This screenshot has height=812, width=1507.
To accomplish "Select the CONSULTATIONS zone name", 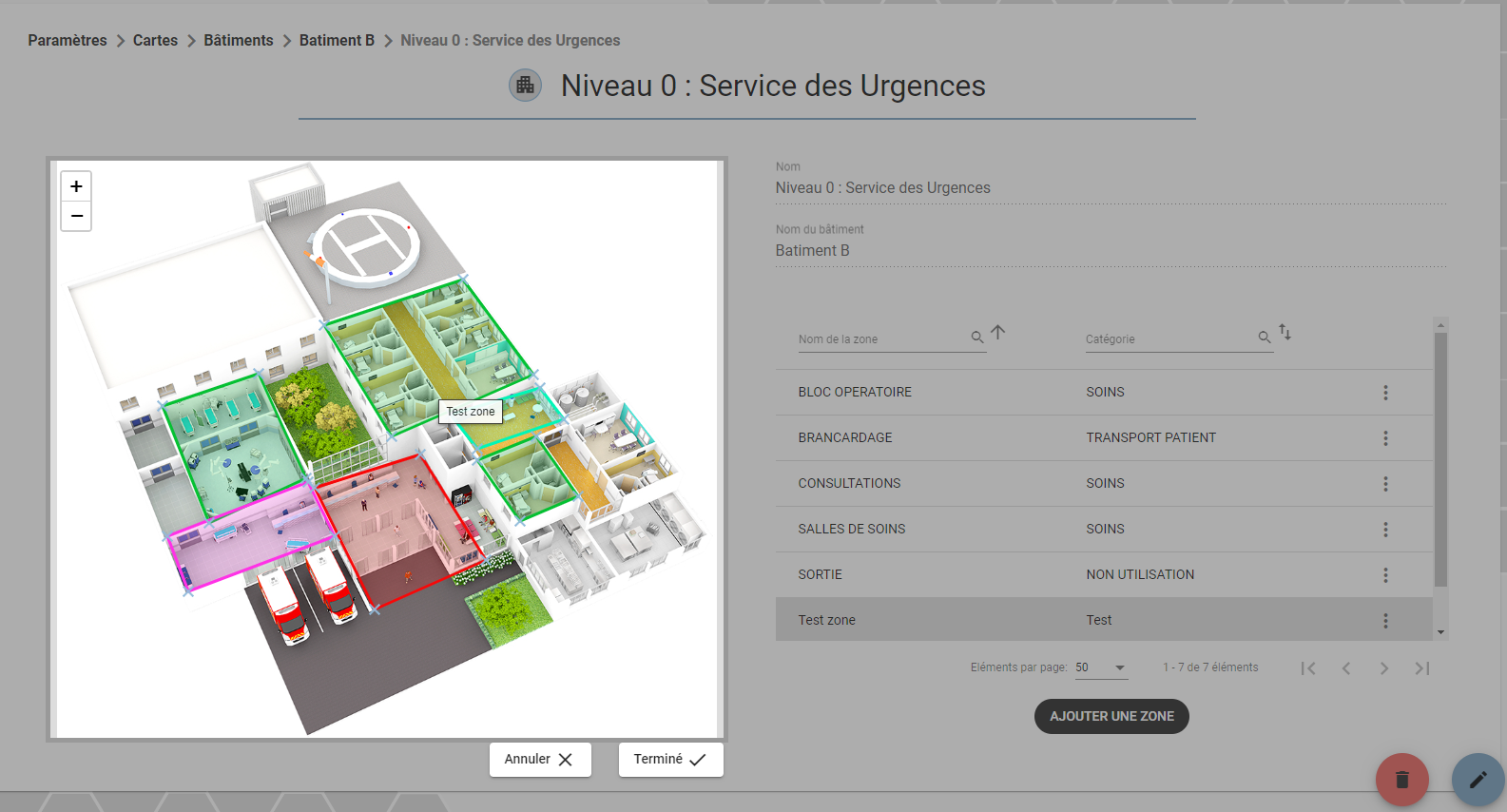I will 849,483.
